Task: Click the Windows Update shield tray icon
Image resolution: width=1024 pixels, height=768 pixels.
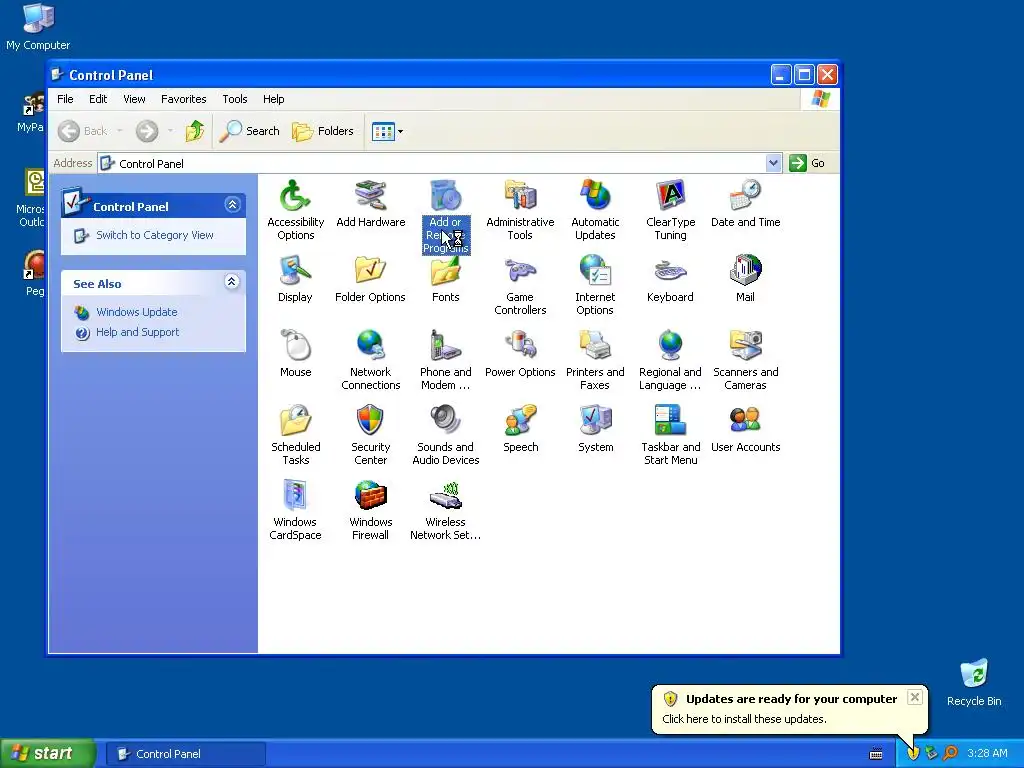Action: [x=913, y=754]
